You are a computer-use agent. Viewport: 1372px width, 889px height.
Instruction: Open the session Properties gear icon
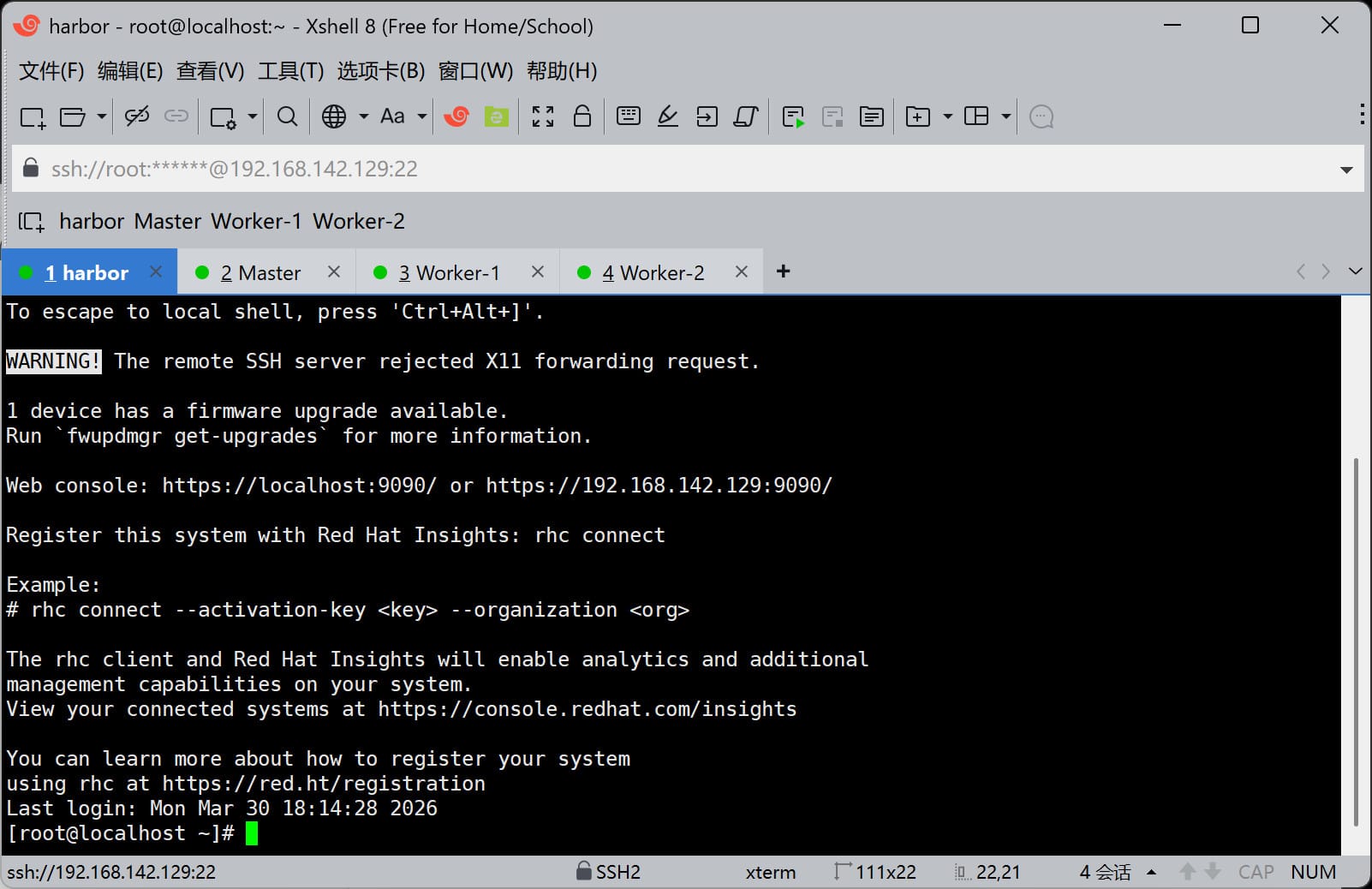pos(224,116)
